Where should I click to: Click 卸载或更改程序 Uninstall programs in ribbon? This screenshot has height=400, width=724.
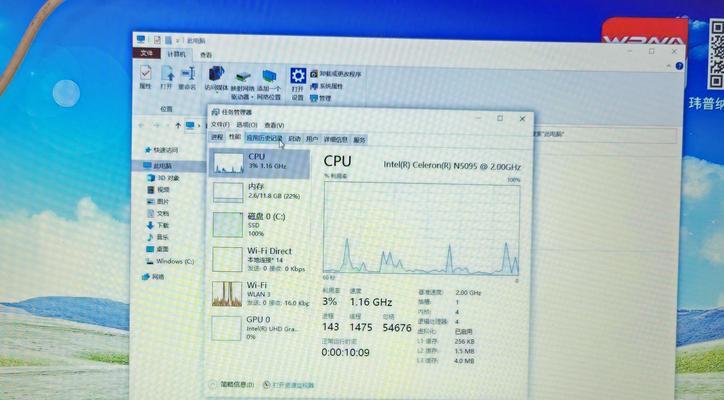(x=336, y=74)
